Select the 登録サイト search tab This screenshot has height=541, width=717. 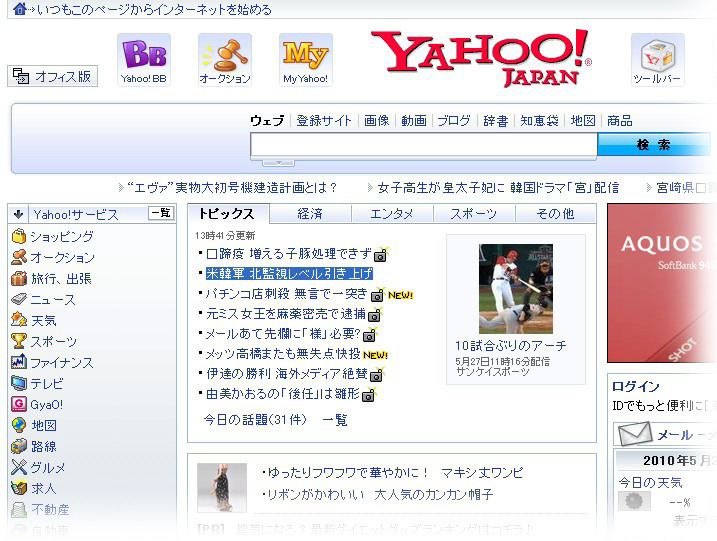tap(324, 120)
